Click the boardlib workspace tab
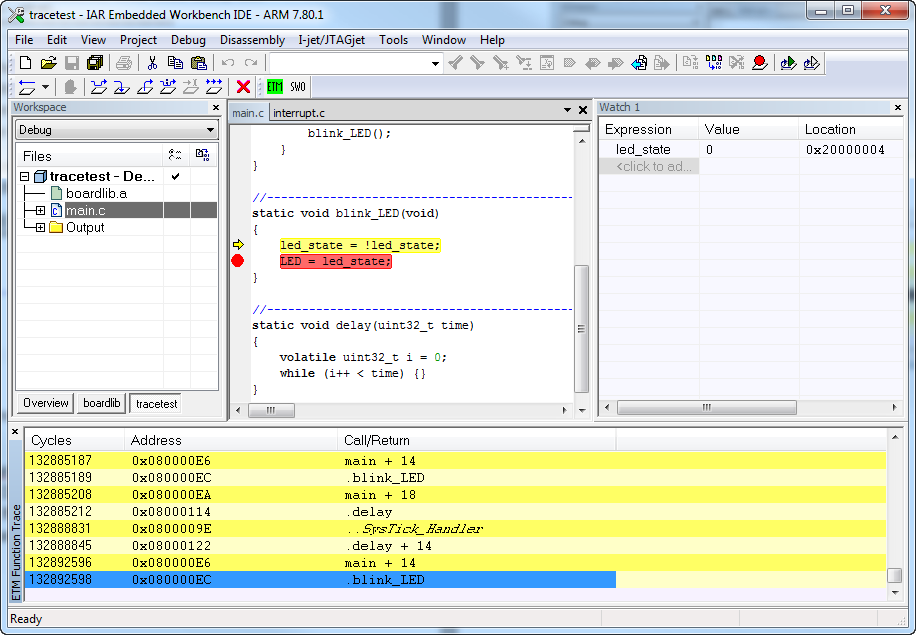916x635 pixels. (x=102, y=403)
